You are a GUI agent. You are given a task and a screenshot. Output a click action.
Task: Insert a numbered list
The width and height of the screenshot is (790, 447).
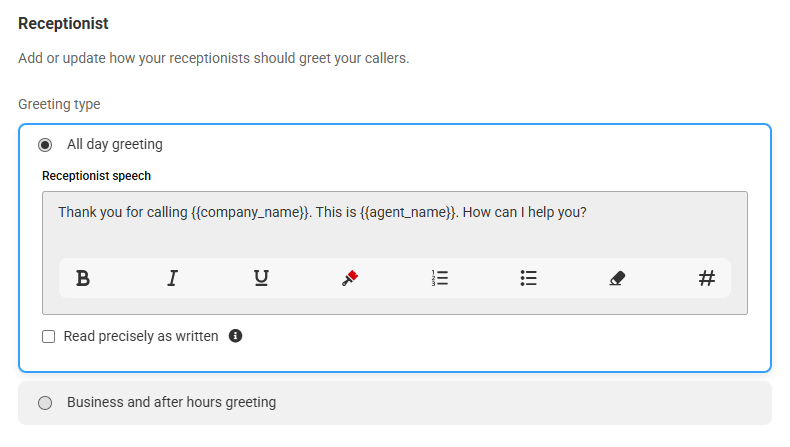click(x=440, y=278)
